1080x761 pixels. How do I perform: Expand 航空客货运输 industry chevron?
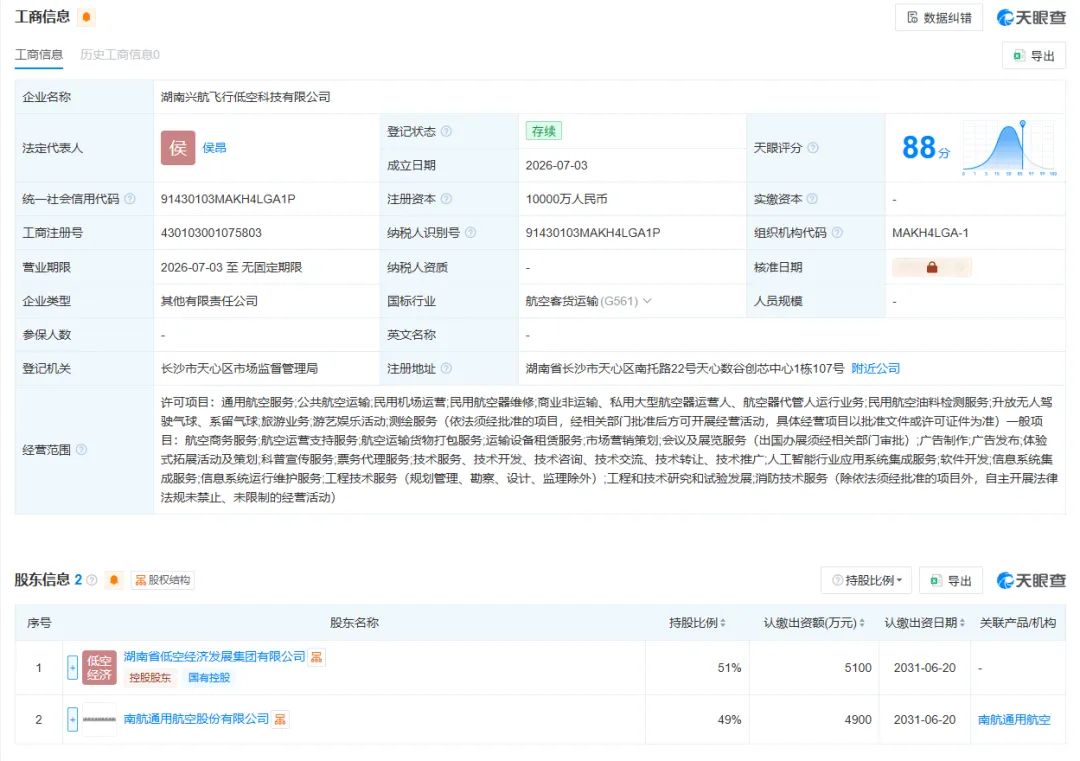point(647,301)
